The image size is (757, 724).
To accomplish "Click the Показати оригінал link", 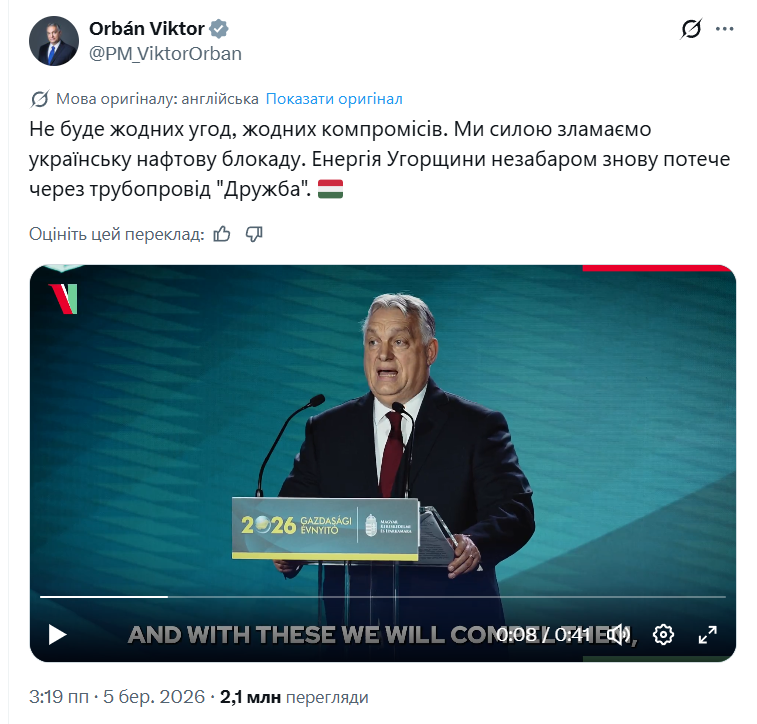I will (x=334, y=99).
